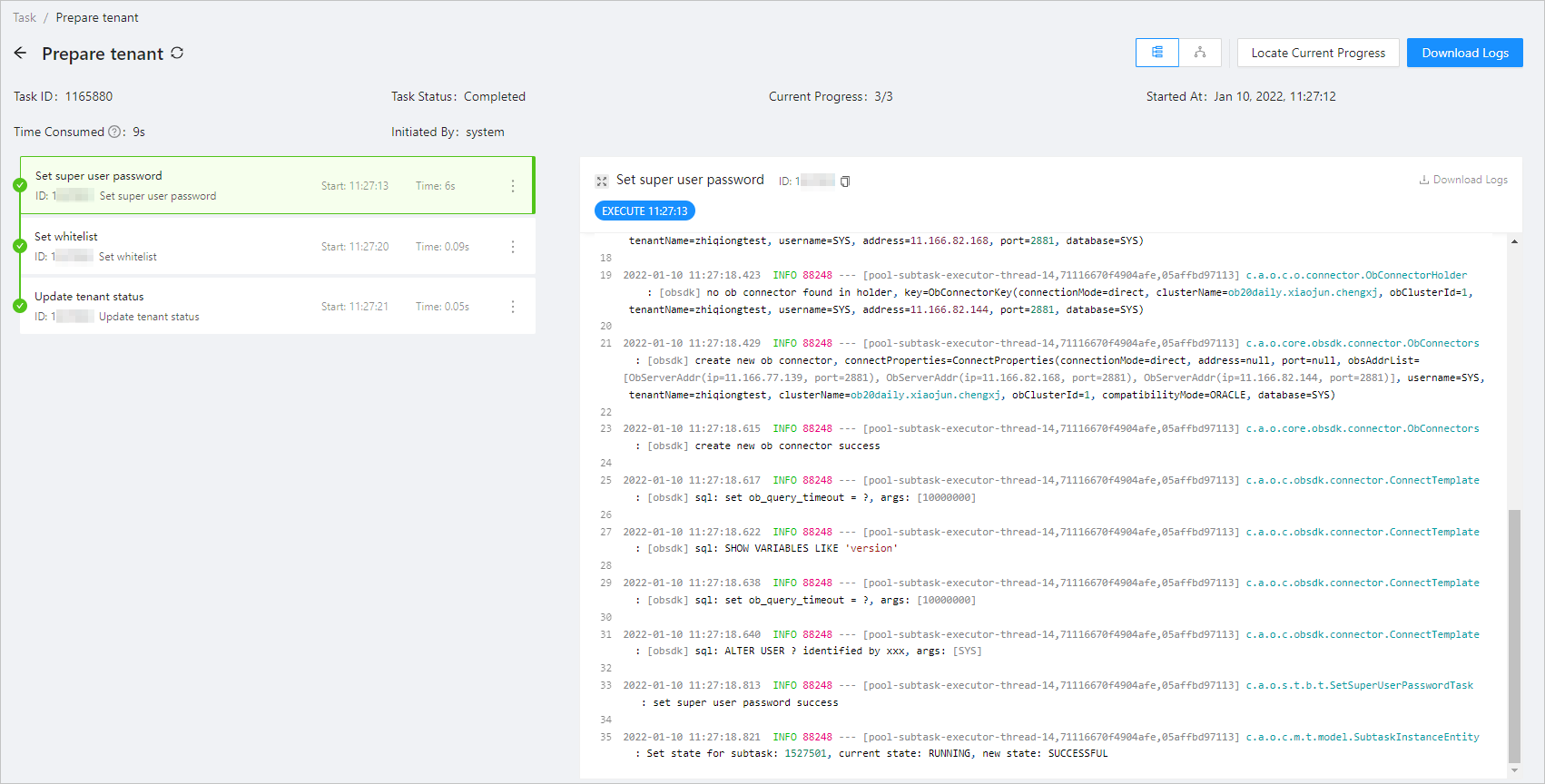1545x784 pixels.
Task: Click the Task ID value 1165880
Action: 89,96
